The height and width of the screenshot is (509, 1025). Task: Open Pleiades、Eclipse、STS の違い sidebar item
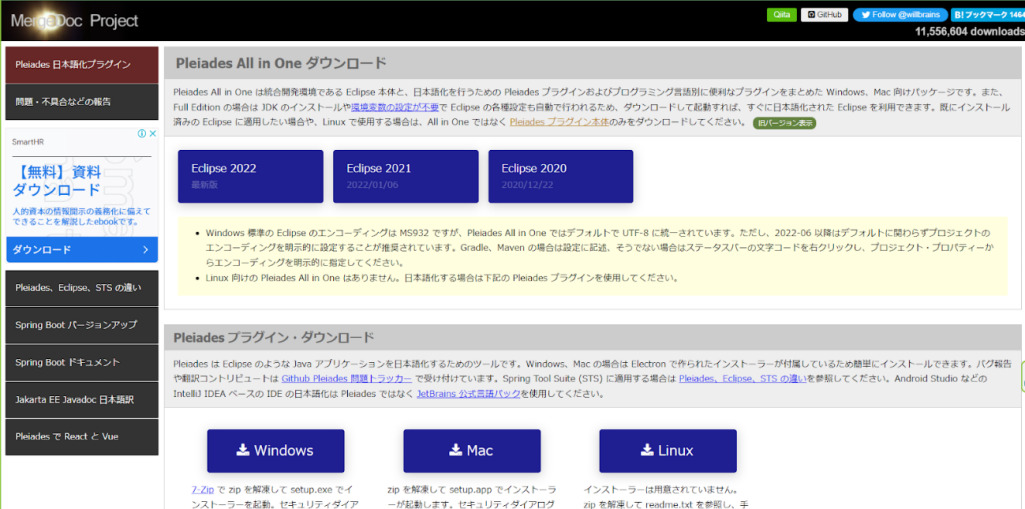pyautogui.click(x=82, y=287)
